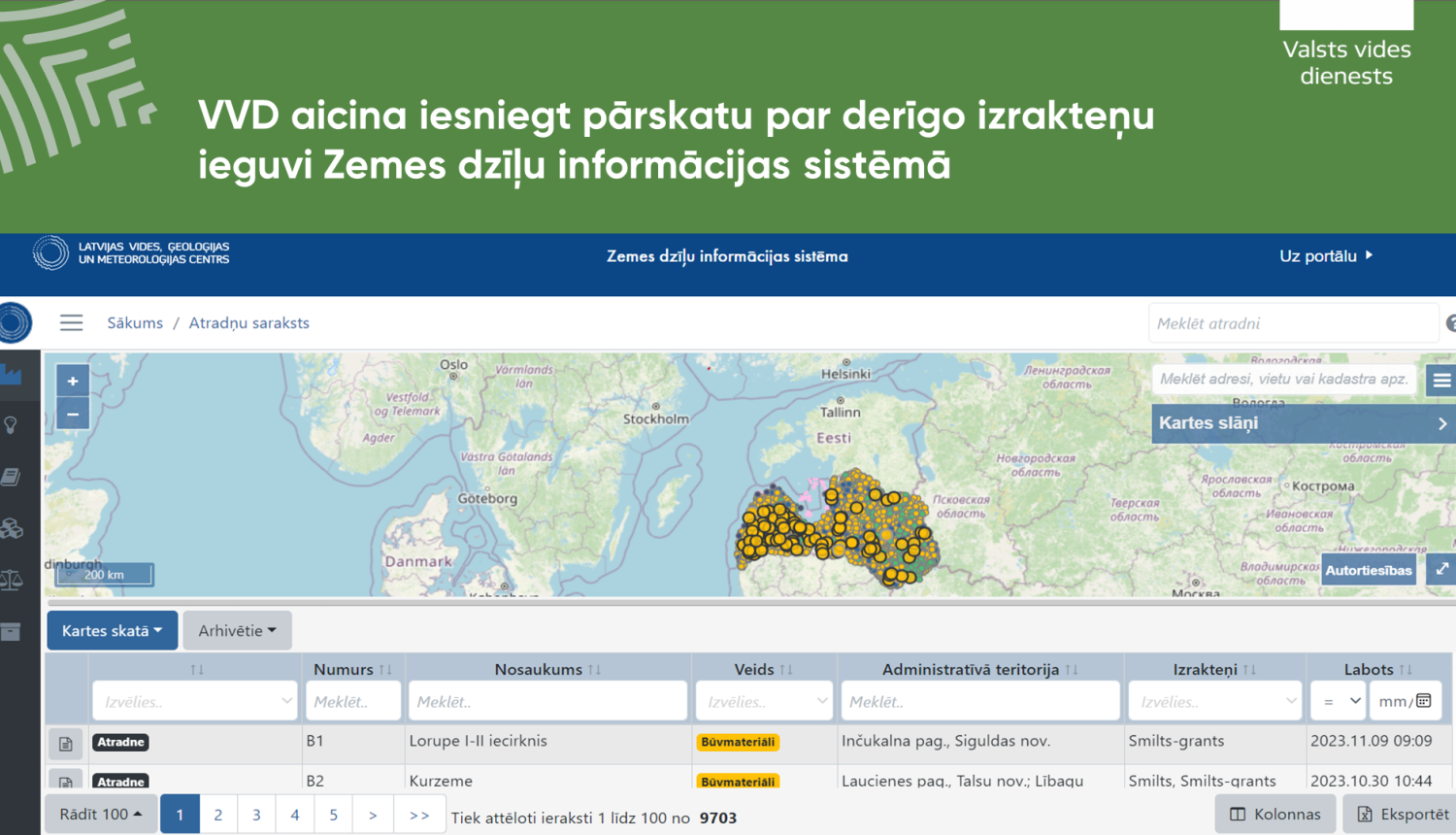Open the Rādīt 100 page size dropdown
The width and height of the screenshot is (1456, 835).
tap(100, 814)
